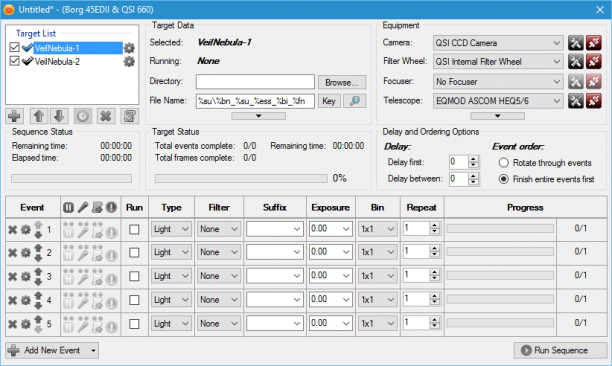Open Type dropdown for event 1
Screen dimensions: 612x366
[x=171, y=229]
